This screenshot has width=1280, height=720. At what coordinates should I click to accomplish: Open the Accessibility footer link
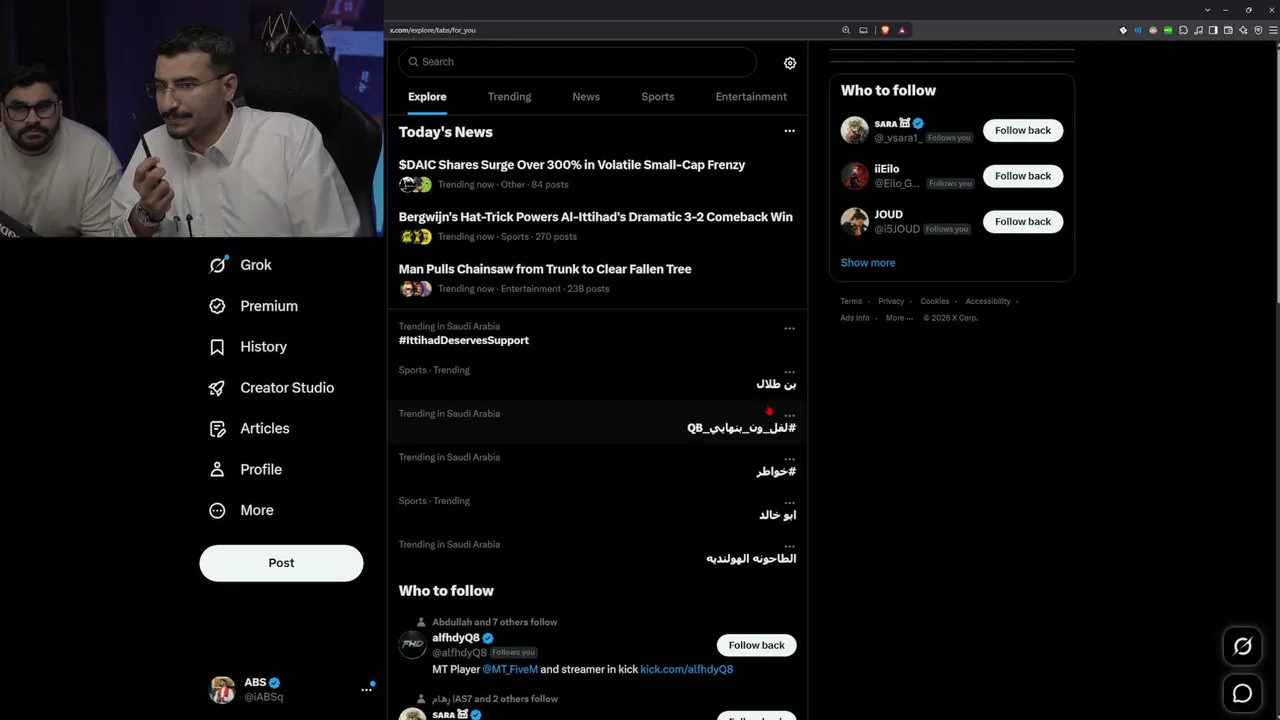coord(988,301)
